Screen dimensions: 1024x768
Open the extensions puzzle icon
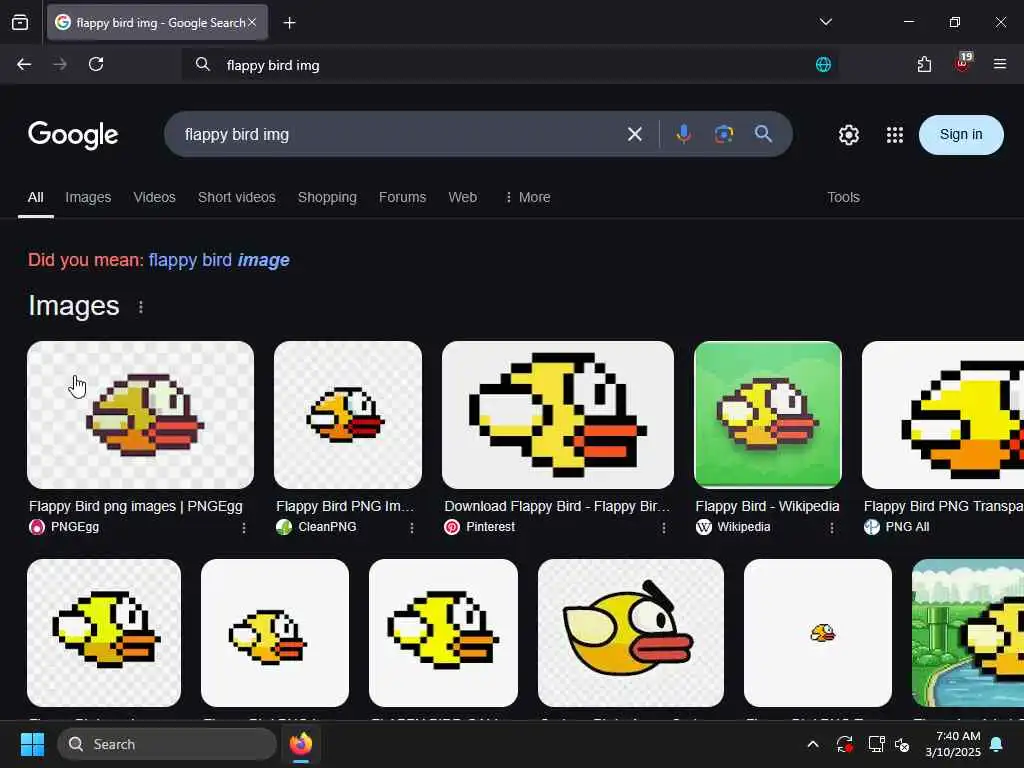tap(924, 64)
